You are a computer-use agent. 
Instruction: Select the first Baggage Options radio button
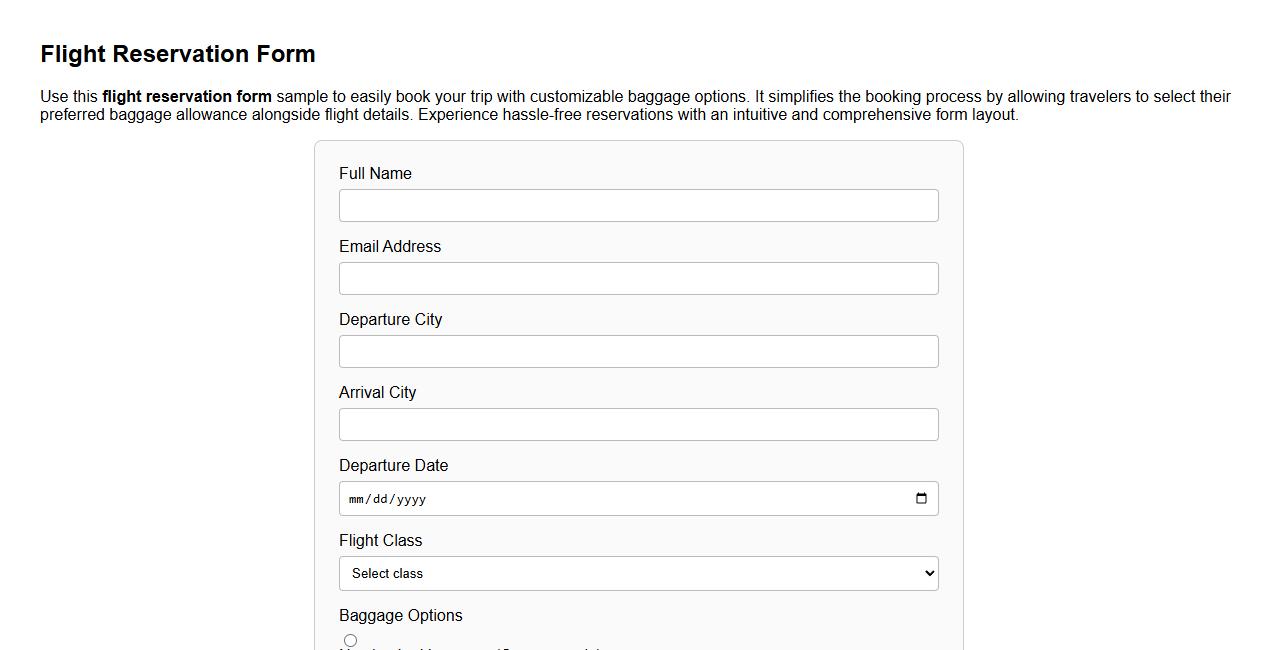click(x=351, y=640)
